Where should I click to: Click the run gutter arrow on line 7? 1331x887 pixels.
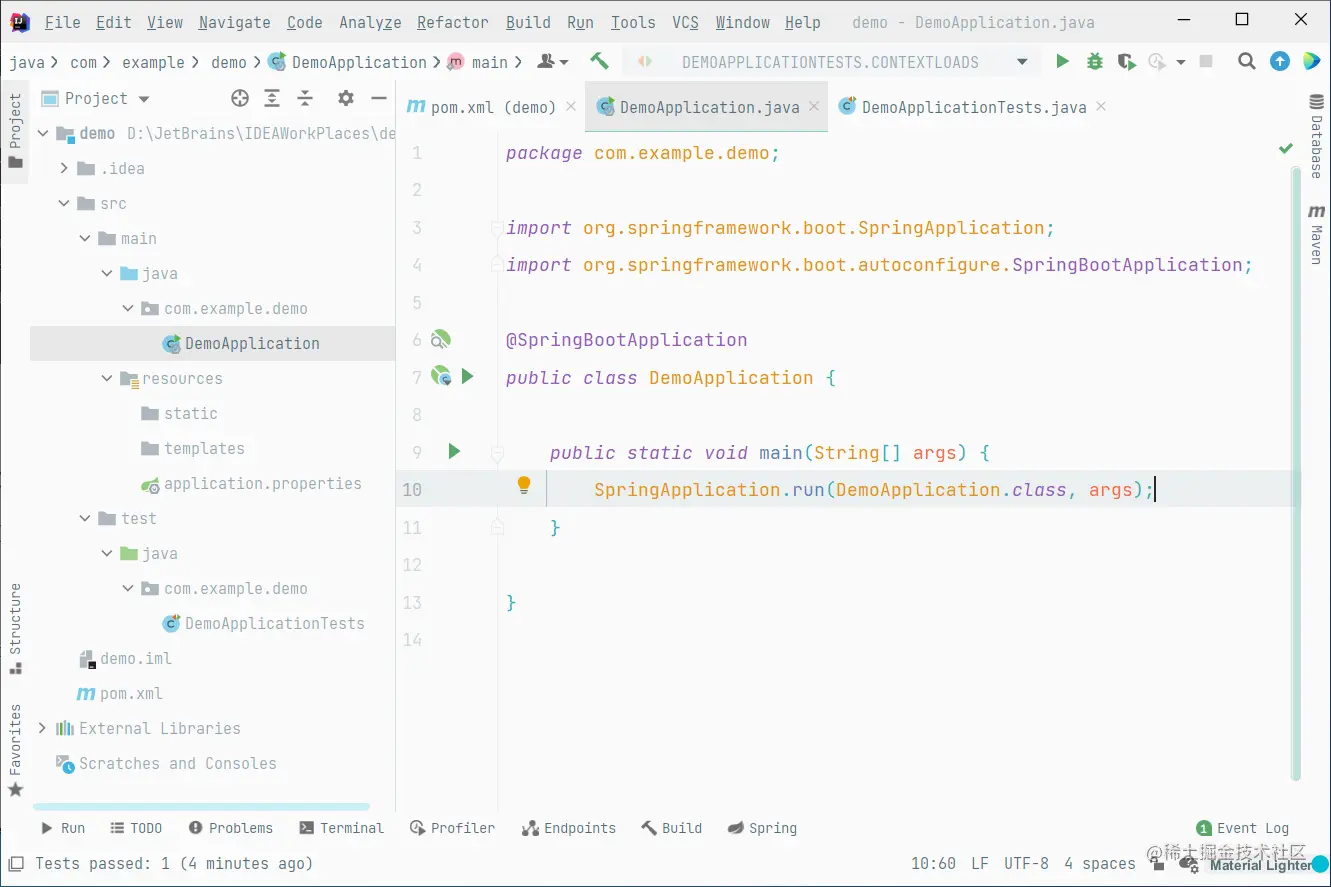point(467,377)
